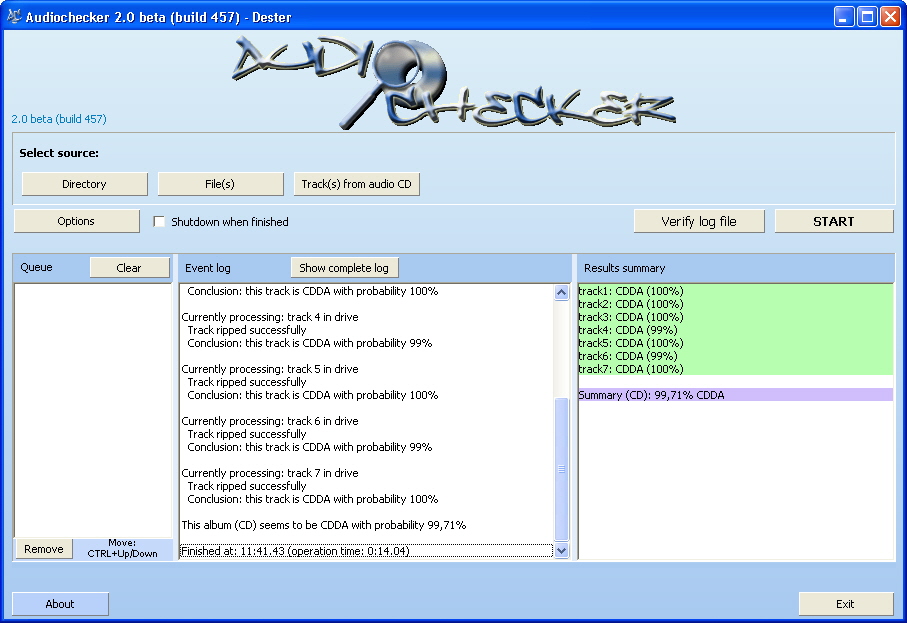Screen dimensions: 907x623
Task: Select Track(s) from audio CD
Action: click(x=356, y=184)
